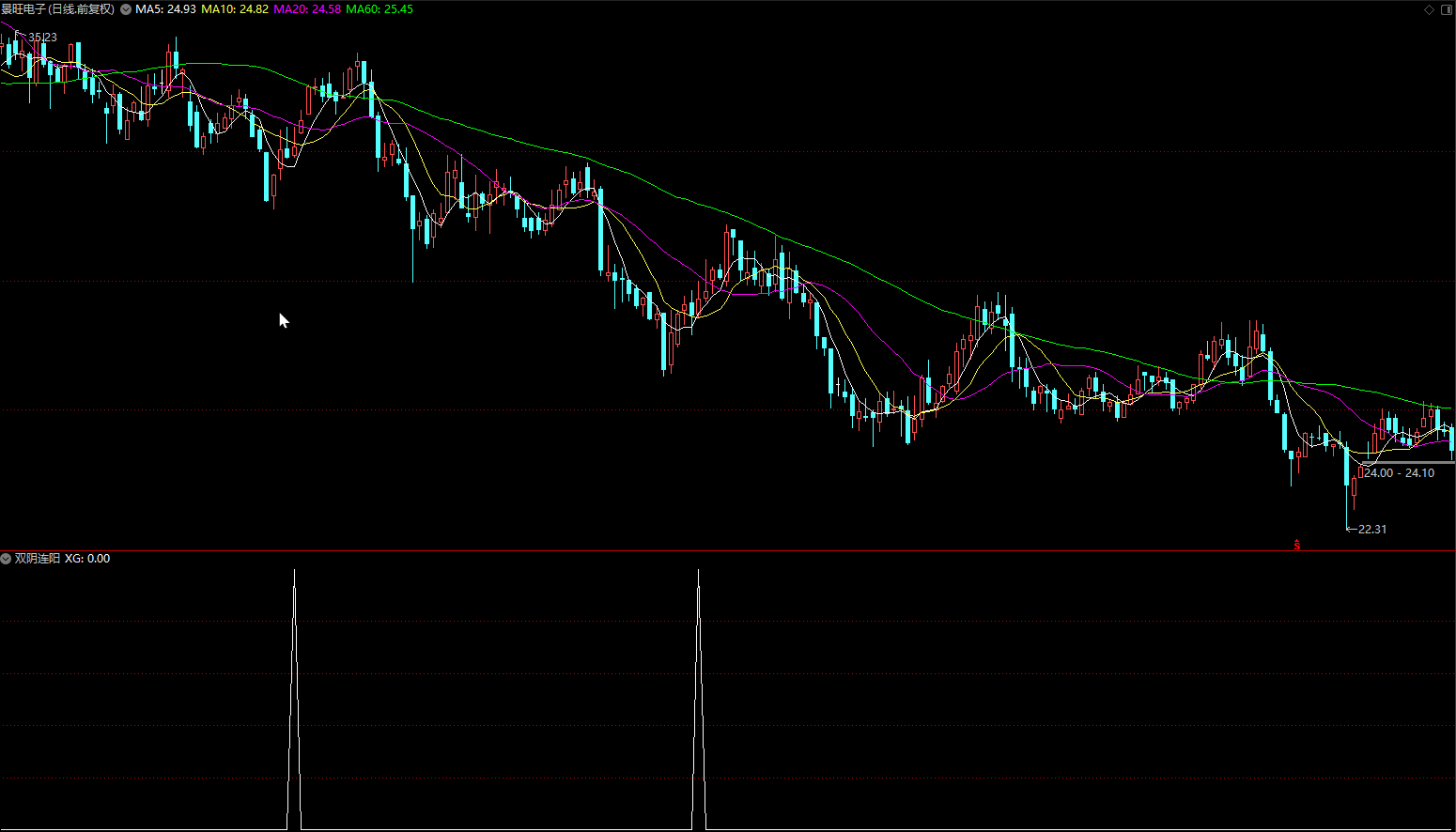This screenshot has height=832, width=1456.
Task: Open the main chart indicator dropdown arrow
Action: [126, 9]
